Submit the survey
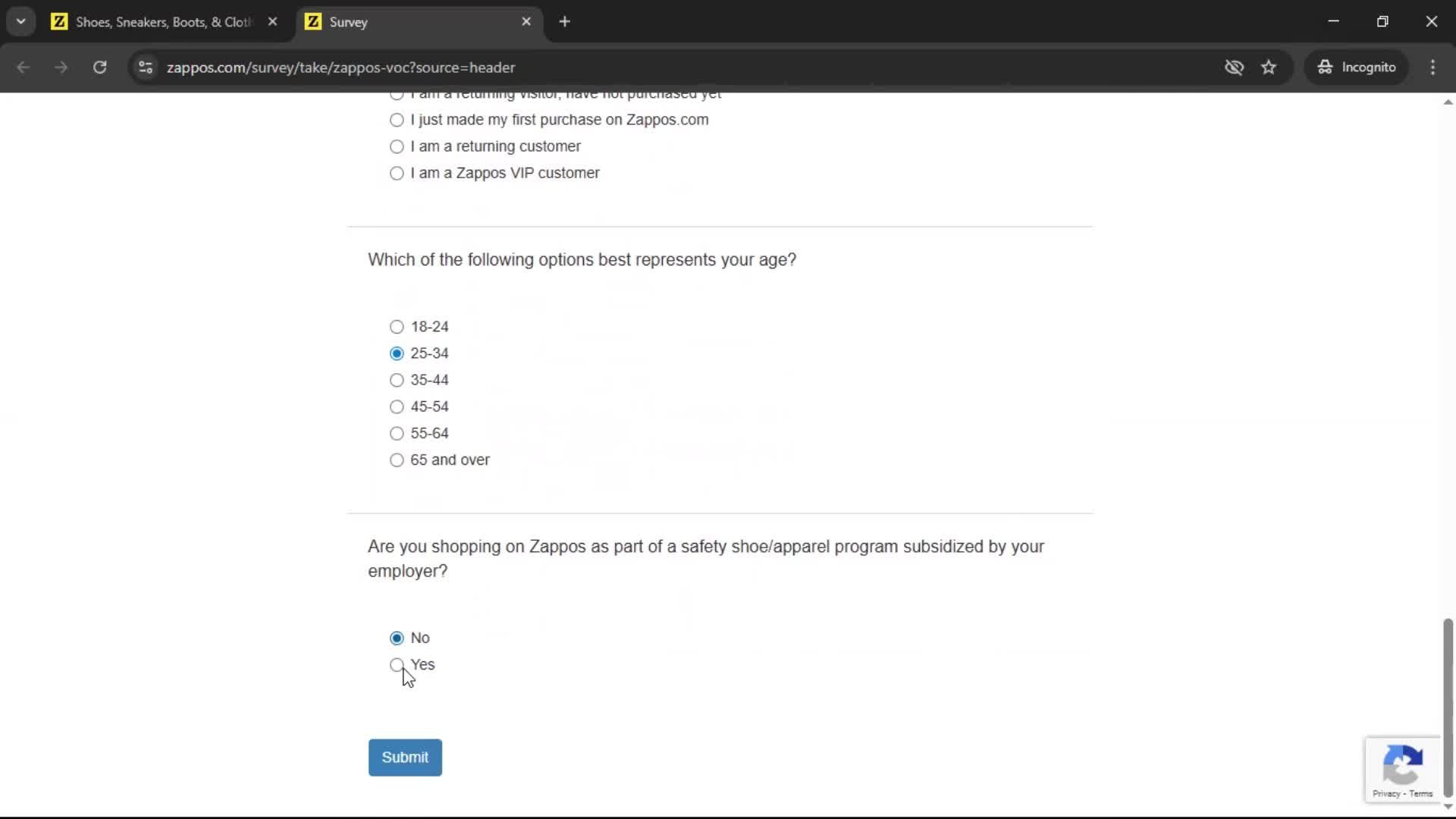This screenshot has width=1456, height=819. tap(405, 758)
